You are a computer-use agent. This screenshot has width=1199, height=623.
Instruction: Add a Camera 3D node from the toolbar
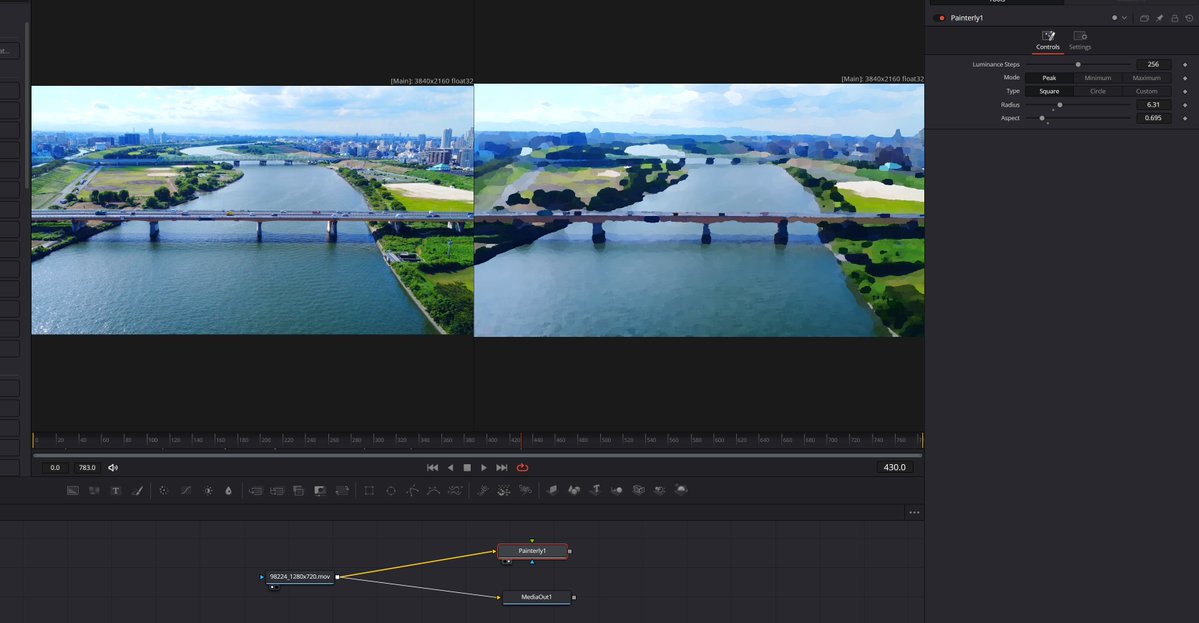[x=638, y=490]
